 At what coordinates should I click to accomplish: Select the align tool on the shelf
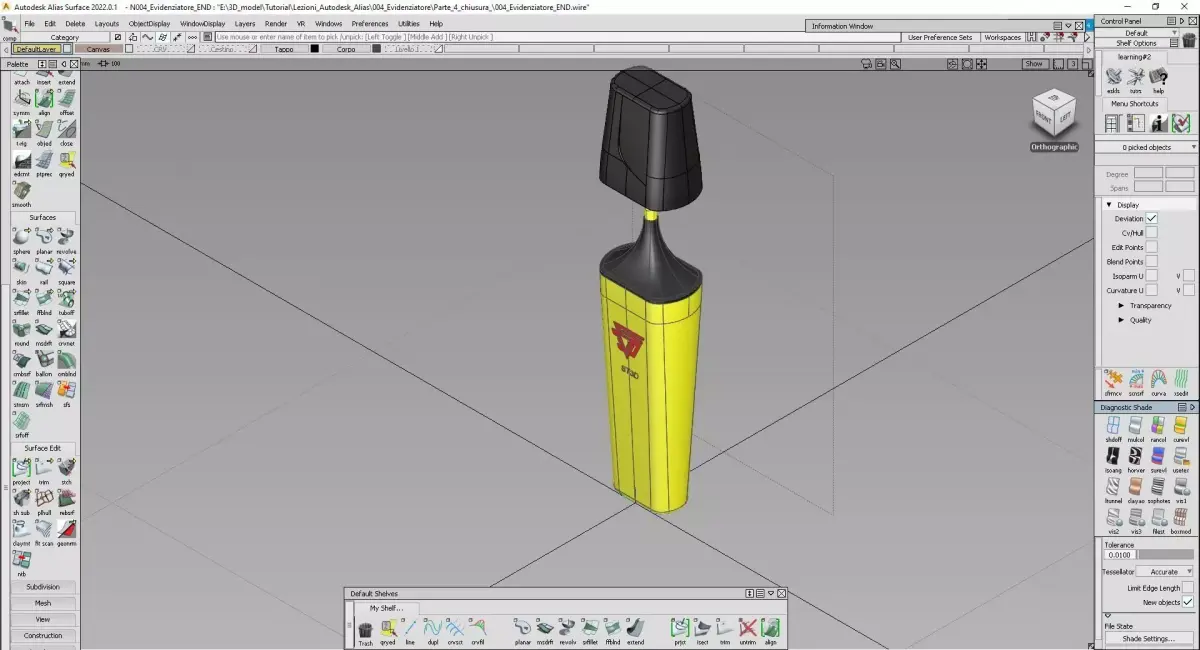tap(772, 625)
